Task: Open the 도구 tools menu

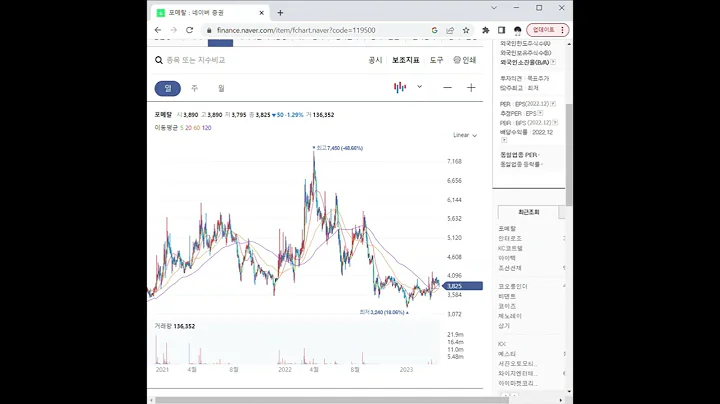Action: point(436,60)
